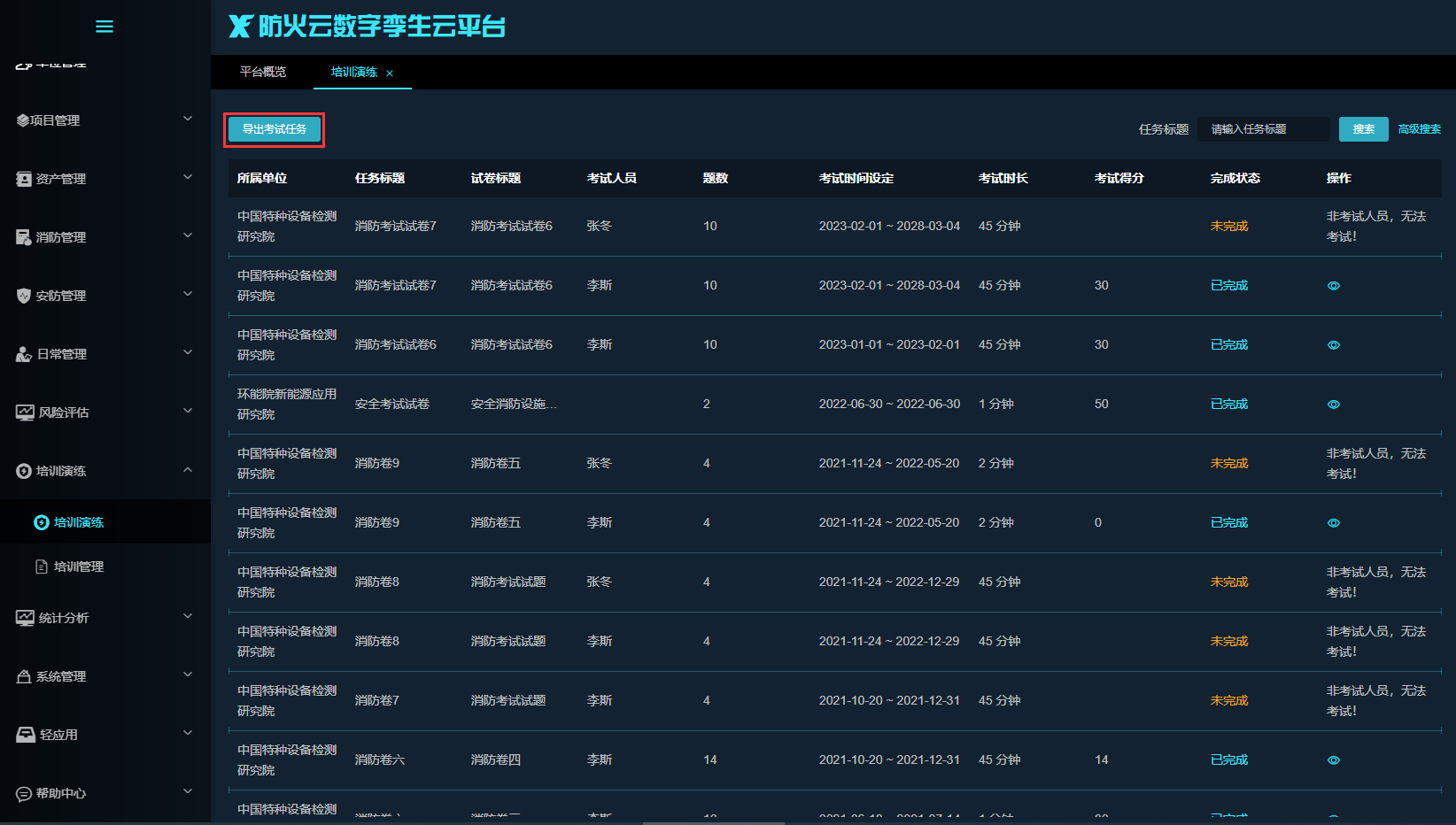Viewport: 1456px width, 825px height.
Task: Expand the 资产管理 menu chevron
Action: 188,177
